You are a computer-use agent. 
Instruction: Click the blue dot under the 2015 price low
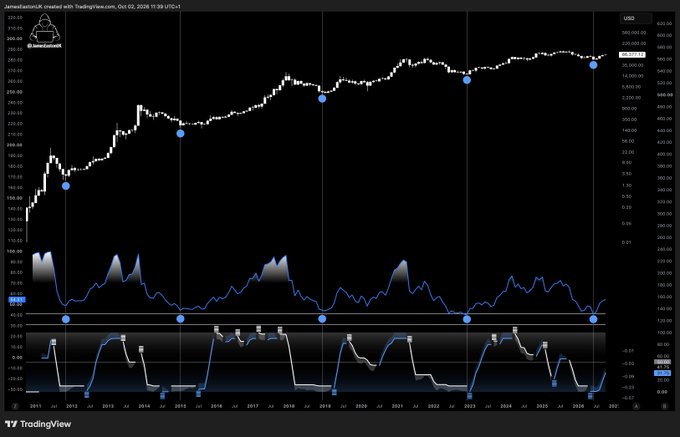[x=180, y=134]
